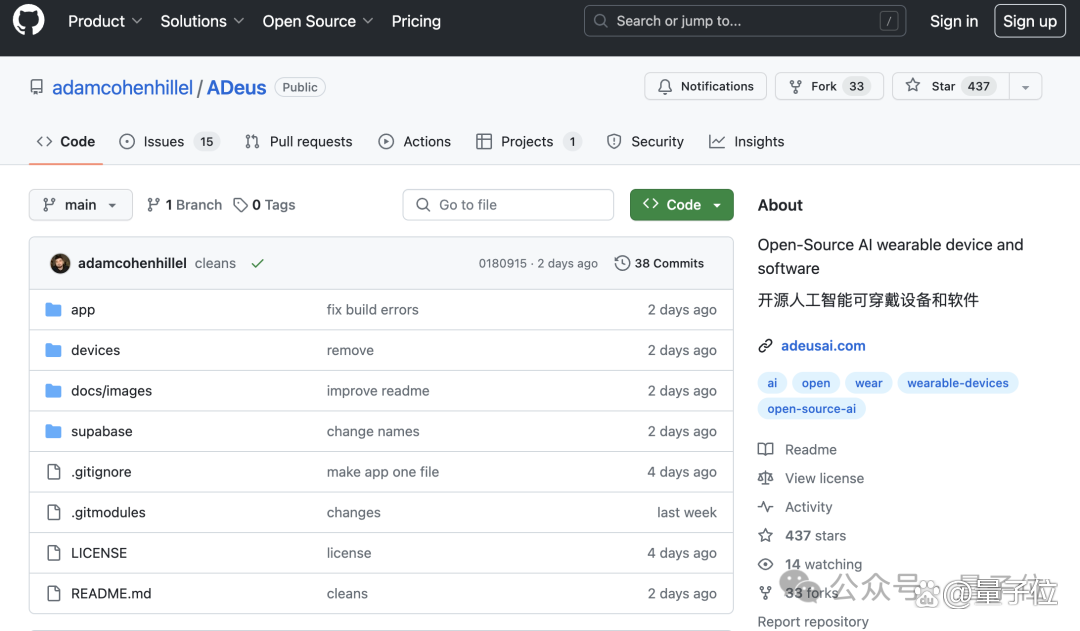This screenshot has width=1080, height=631.
Task: Switch to the Security tab
Action: 645,141
